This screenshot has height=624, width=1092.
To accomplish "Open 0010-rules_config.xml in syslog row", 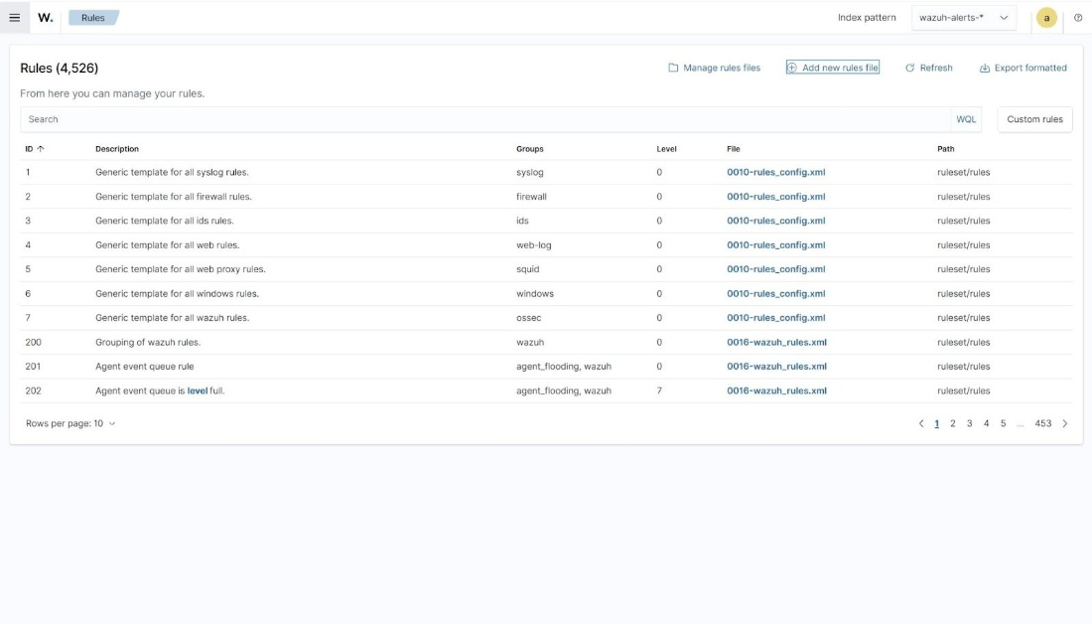I will [776, 172].
